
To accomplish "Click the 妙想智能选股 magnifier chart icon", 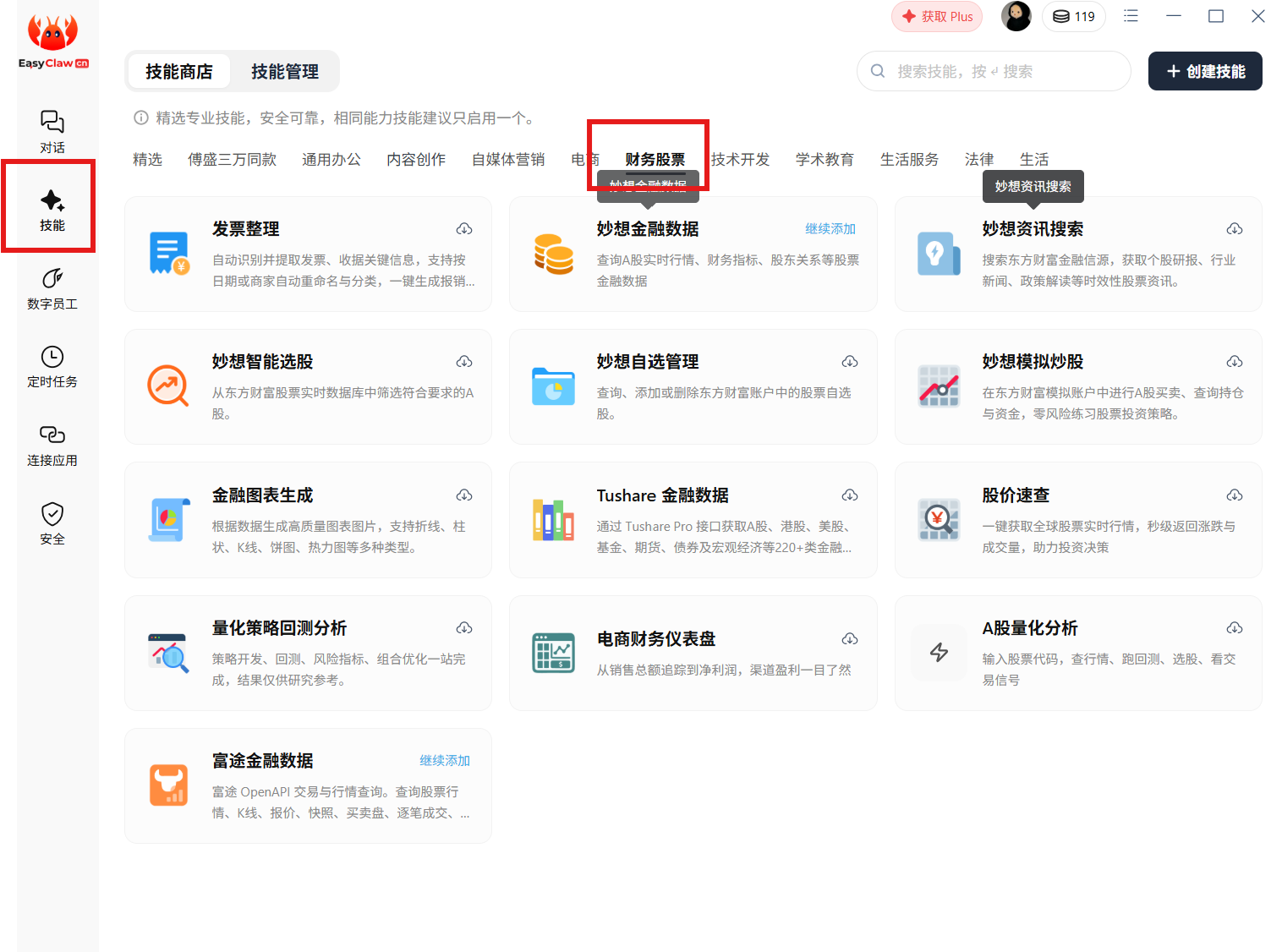I will pyautogui.click(x=168, y=386).
